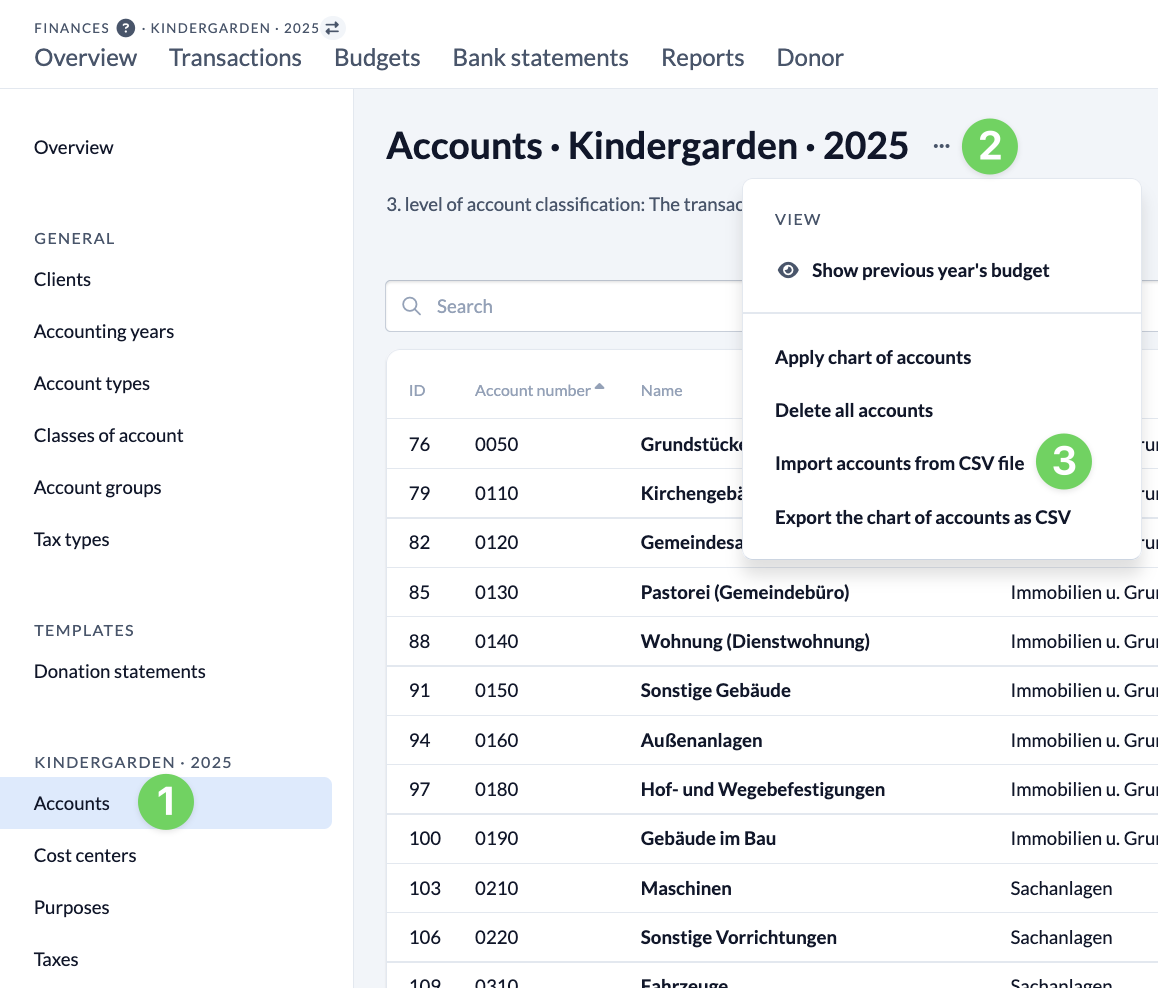Open the Pastorei (Gemeindebüro) account row
The width and height of the screenshot is (1158, 988).
(744, 592)
